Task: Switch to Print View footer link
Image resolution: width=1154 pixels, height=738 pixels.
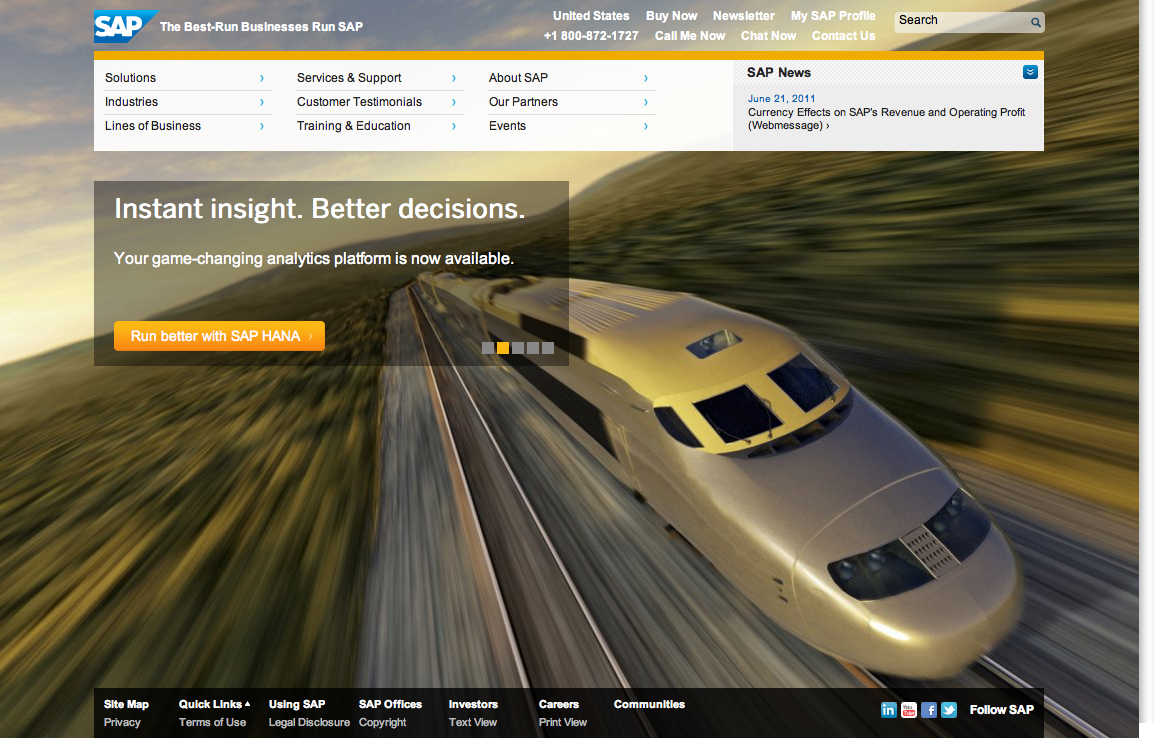Action: pos(562,723)
